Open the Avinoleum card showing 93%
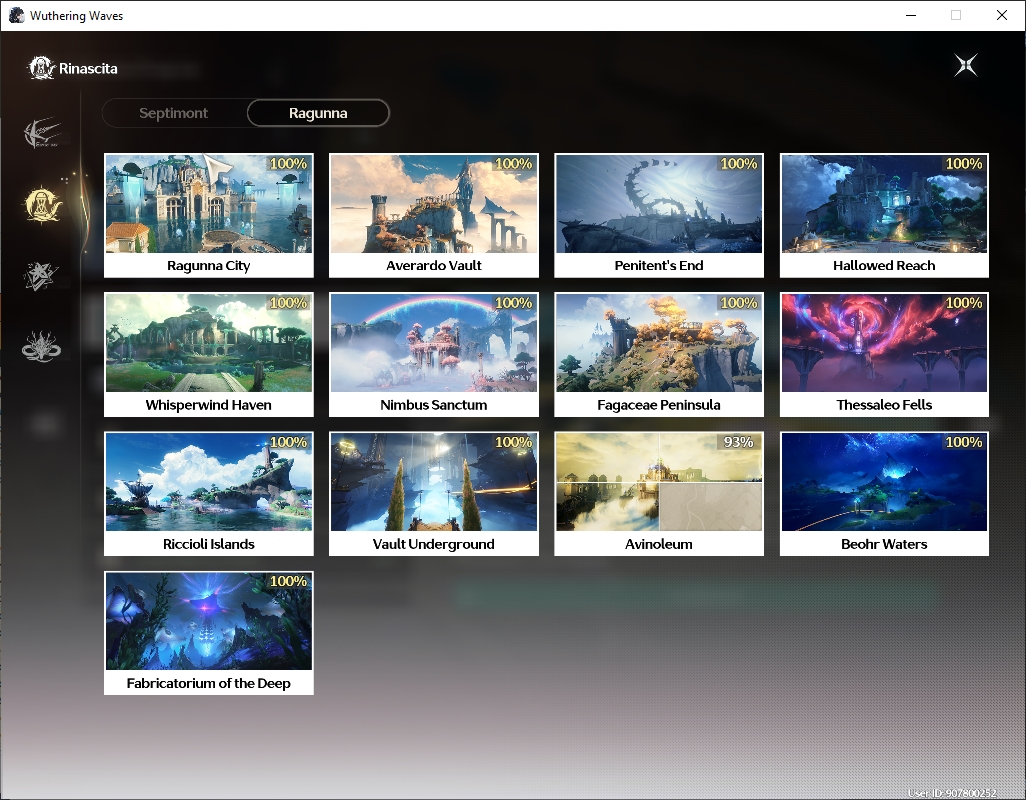Viewport: 1026px width, 800px height. pos(659,494)
